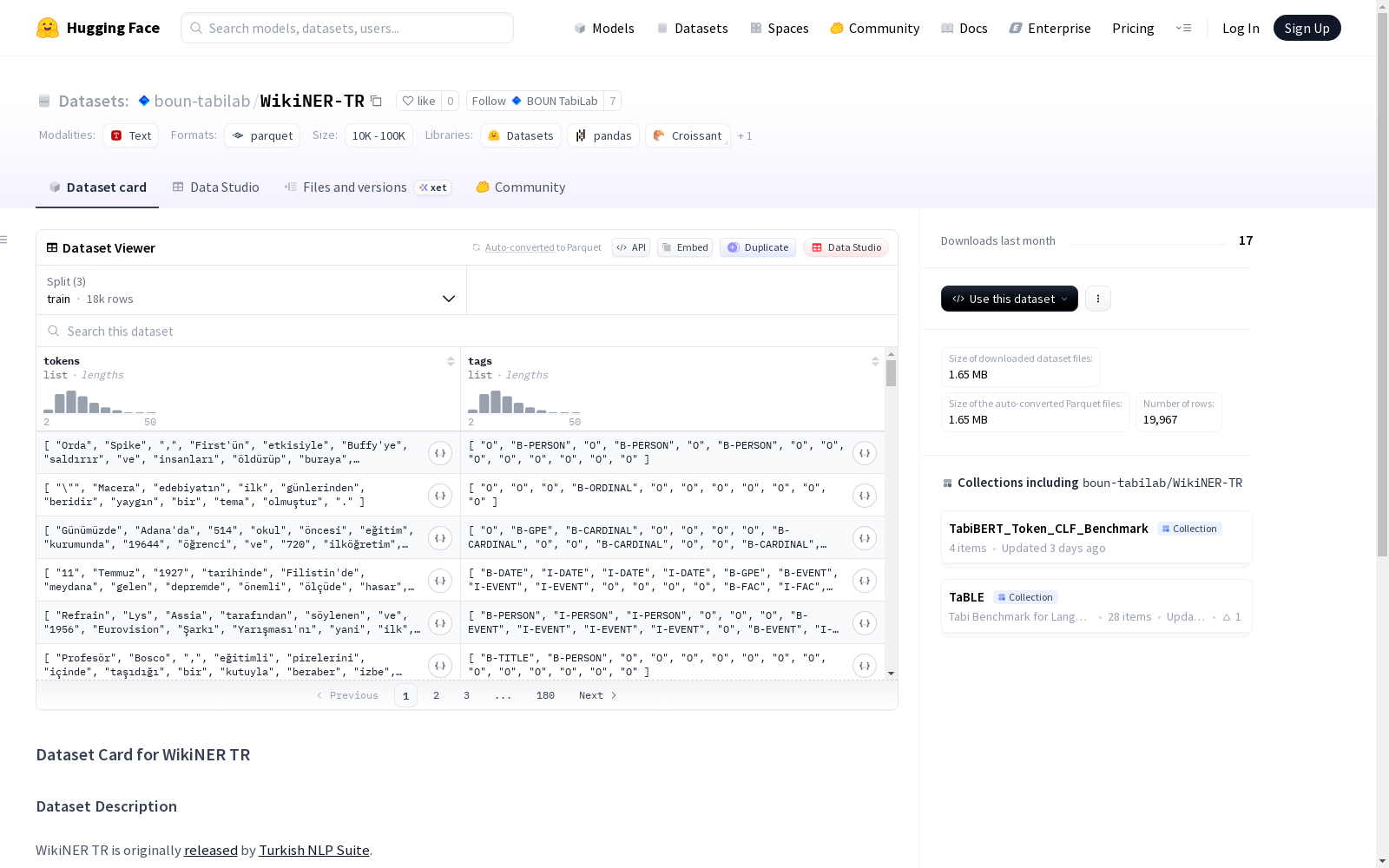Open Data Studio from the viewer header
1389x868 pixels.
(846, 247)
